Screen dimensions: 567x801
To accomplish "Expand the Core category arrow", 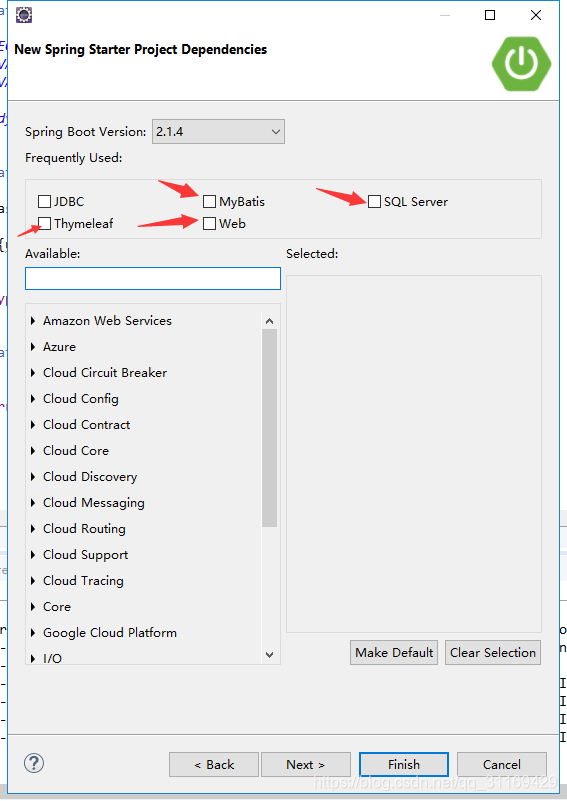I will (x=33, y=607).
